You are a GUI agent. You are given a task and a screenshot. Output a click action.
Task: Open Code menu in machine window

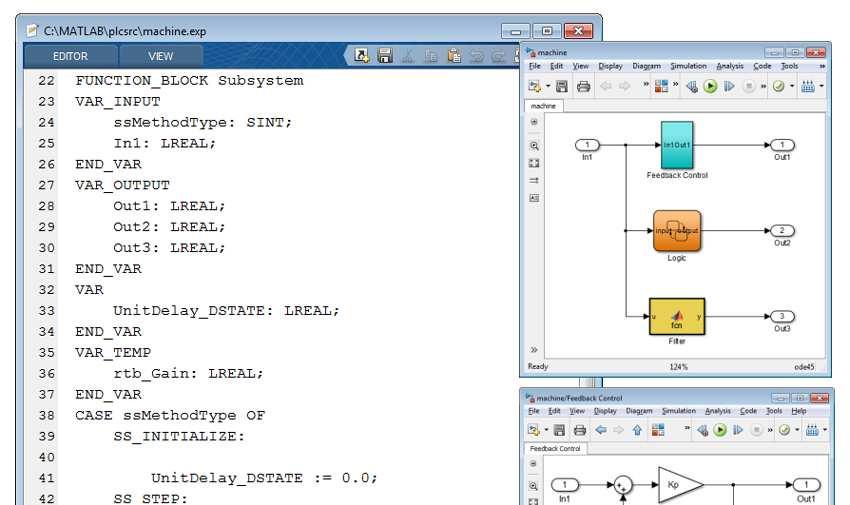[762, 66]
